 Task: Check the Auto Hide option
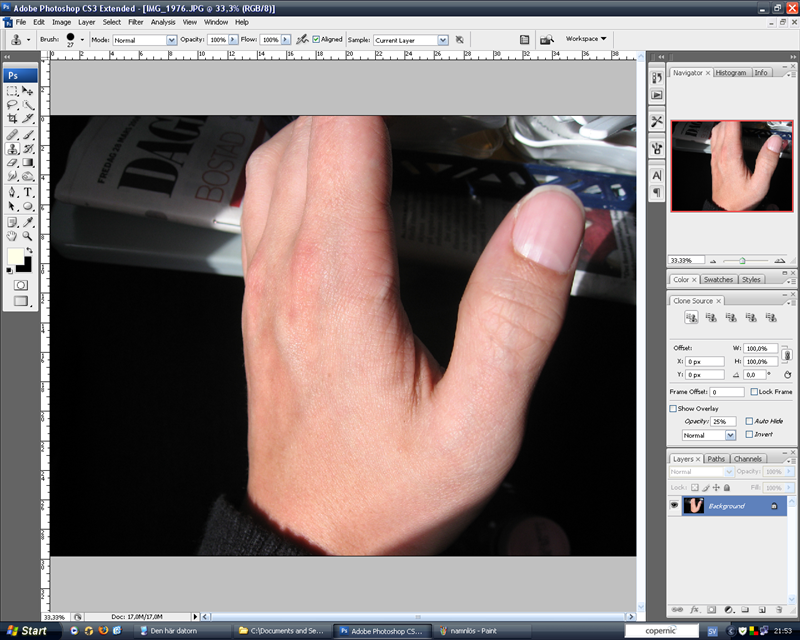tap(749, 421)
